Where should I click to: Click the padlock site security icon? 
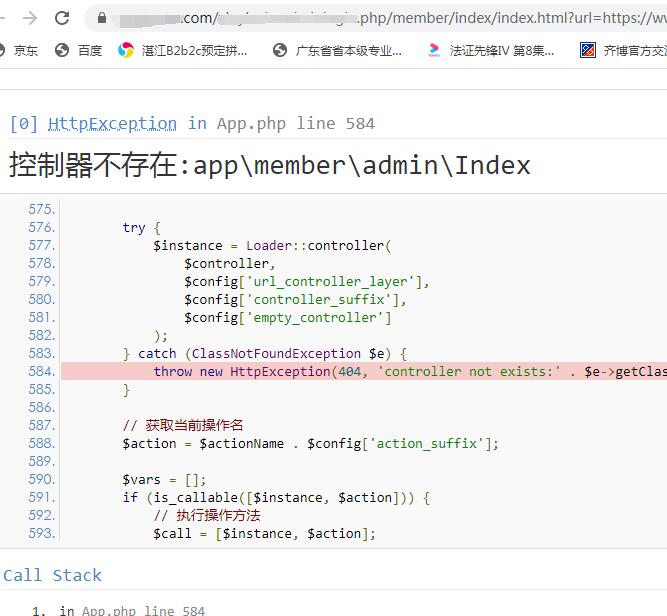[101, 18]
